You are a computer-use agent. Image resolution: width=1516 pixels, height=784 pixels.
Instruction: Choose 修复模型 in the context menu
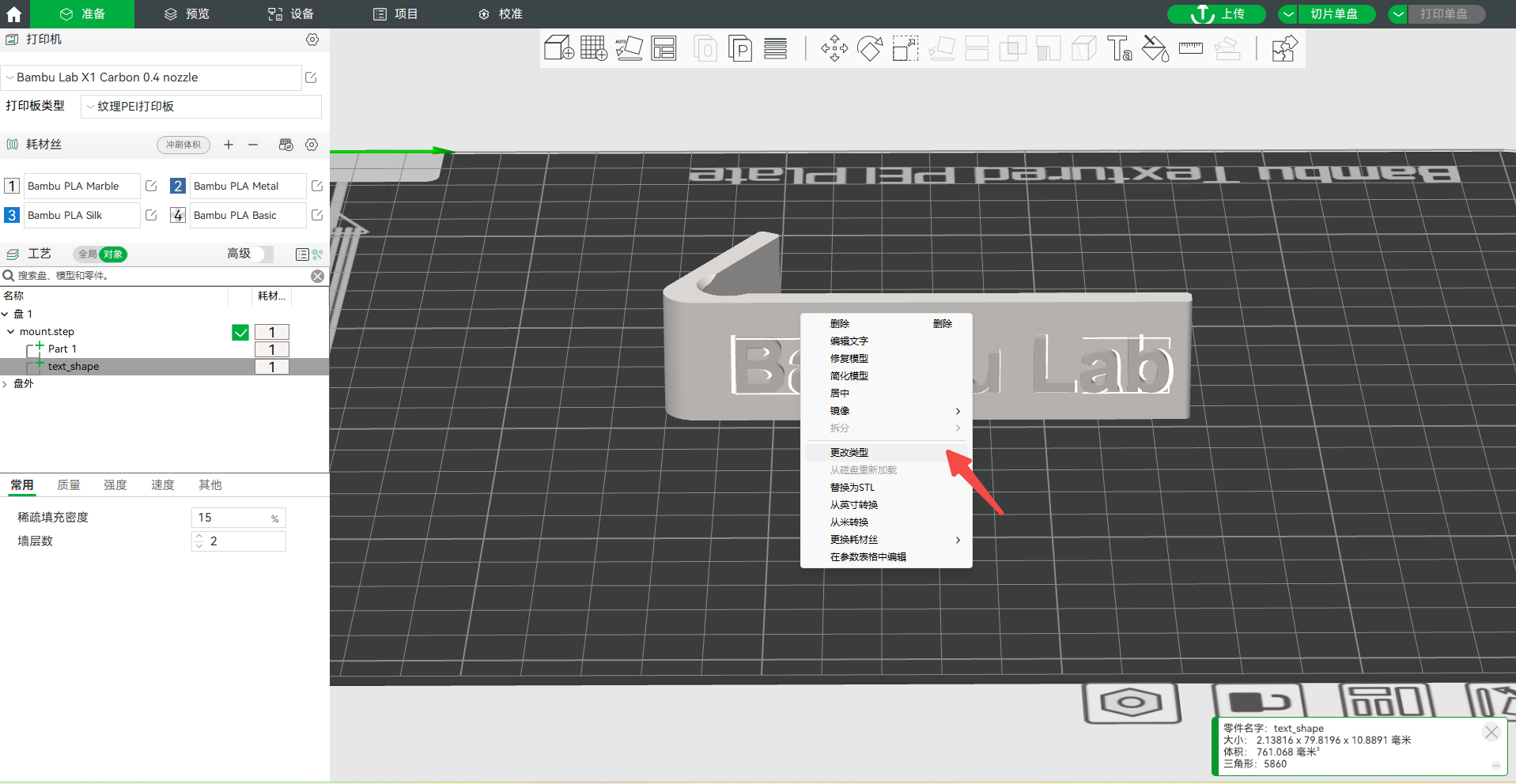tap(849, 359)
